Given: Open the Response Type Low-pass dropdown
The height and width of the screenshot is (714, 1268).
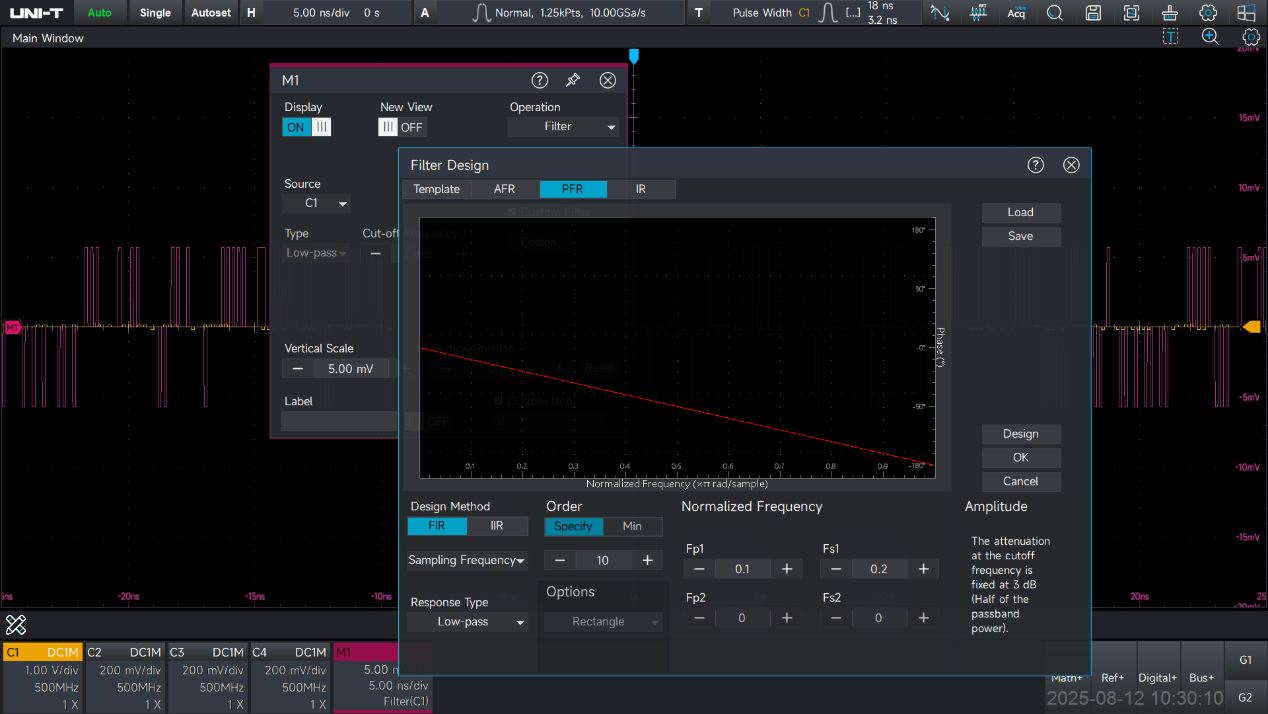Looking at the screenshot, I should click(x=467, y=622).
